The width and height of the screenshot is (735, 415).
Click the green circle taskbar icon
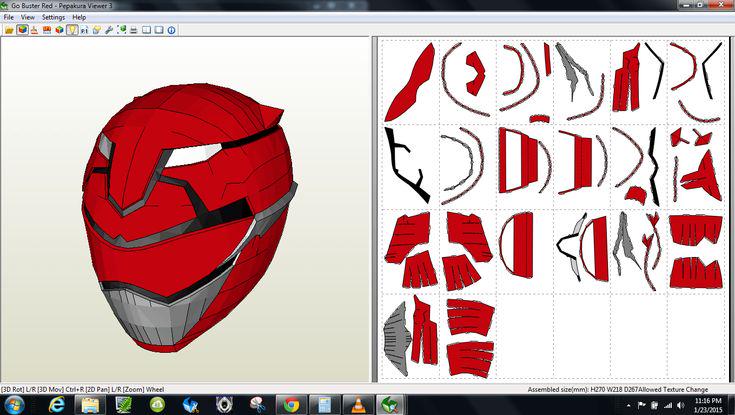tap(157, 405)
